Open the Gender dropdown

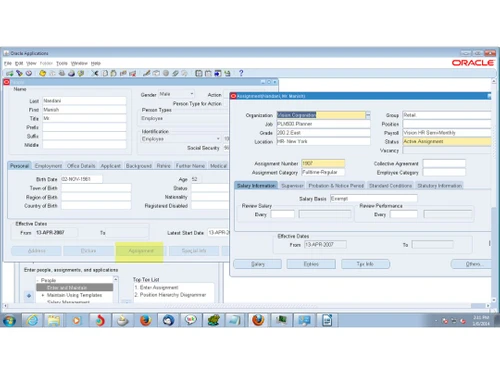(192, 94)
